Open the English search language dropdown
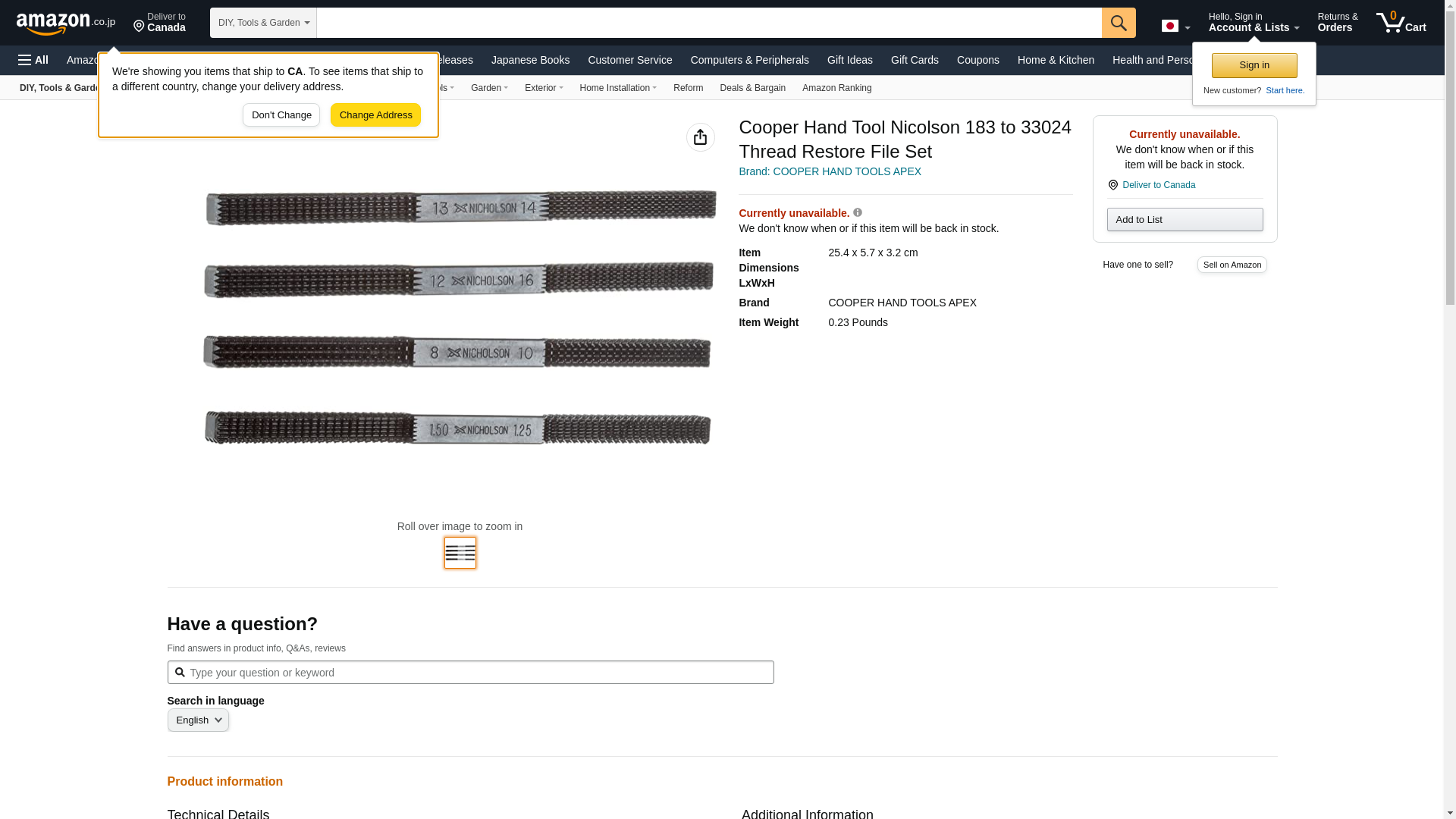Image resolution: width=1456 pixels, height=819 pixels. click(x=197, y=720)
